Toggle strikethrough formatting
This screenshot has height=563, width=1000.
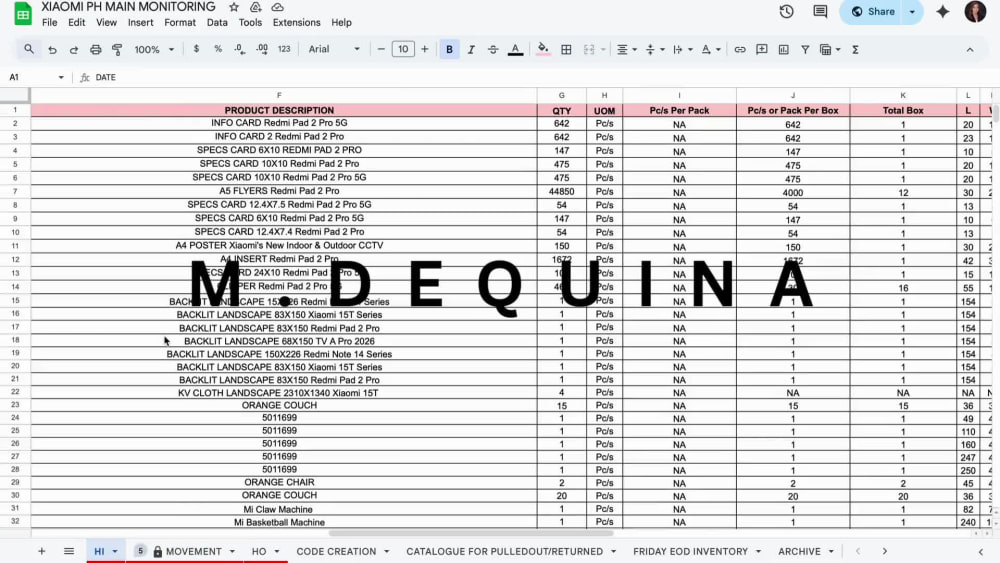(x=493, y=49)
